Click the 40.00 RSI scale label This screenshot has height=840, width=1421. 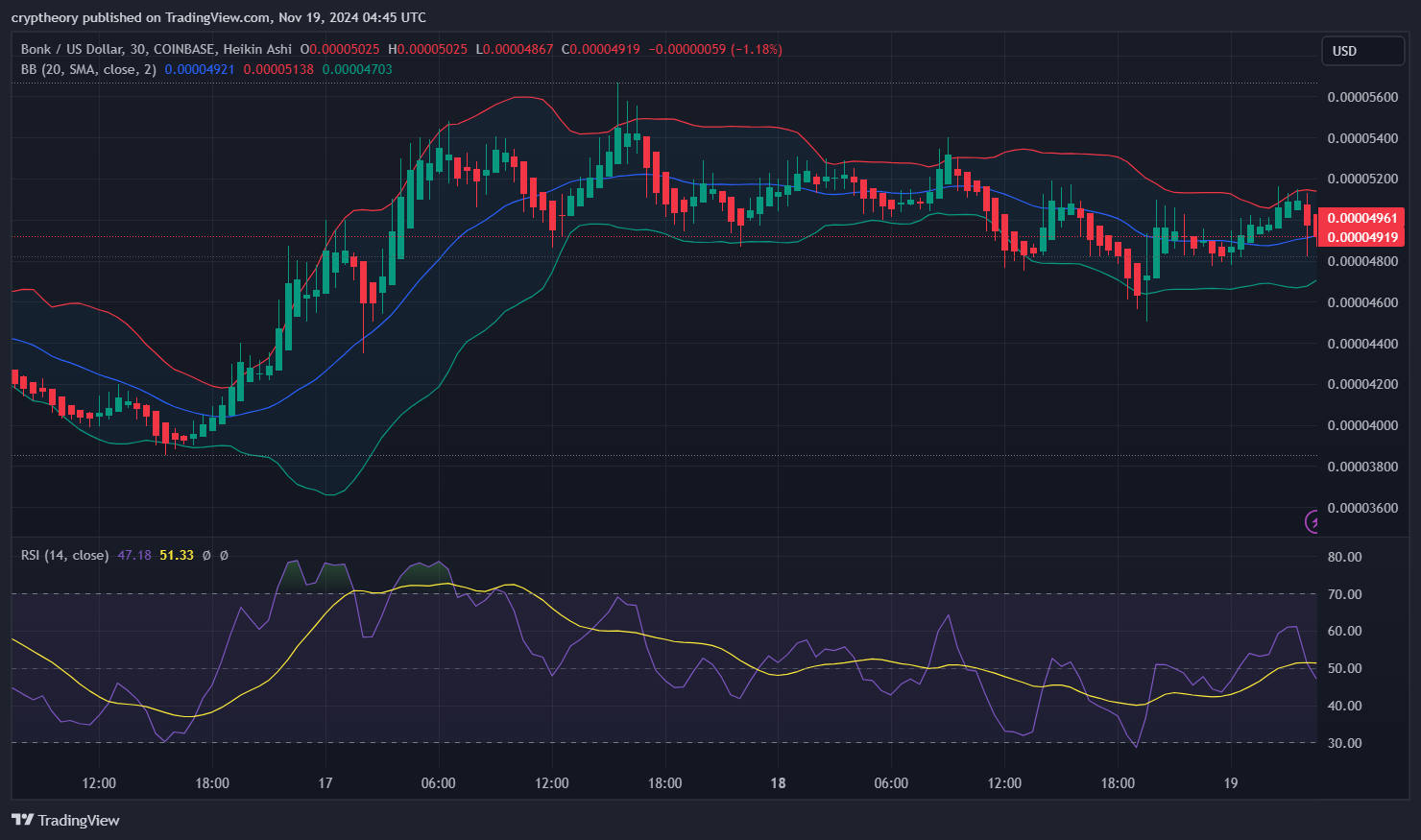click(1344, 706)
